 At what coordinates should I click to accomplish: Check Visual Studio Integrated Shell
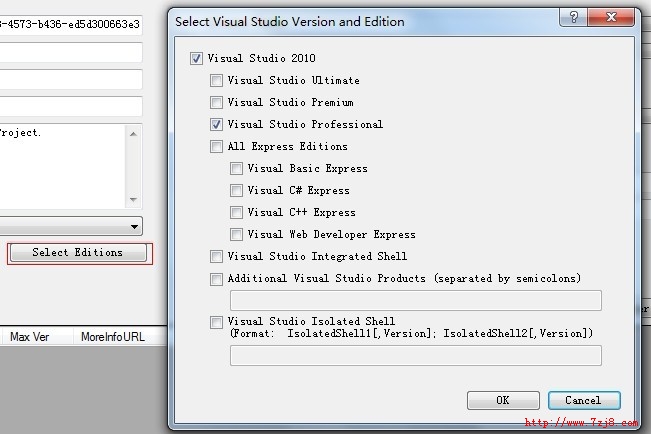click(x=216, y=257)
